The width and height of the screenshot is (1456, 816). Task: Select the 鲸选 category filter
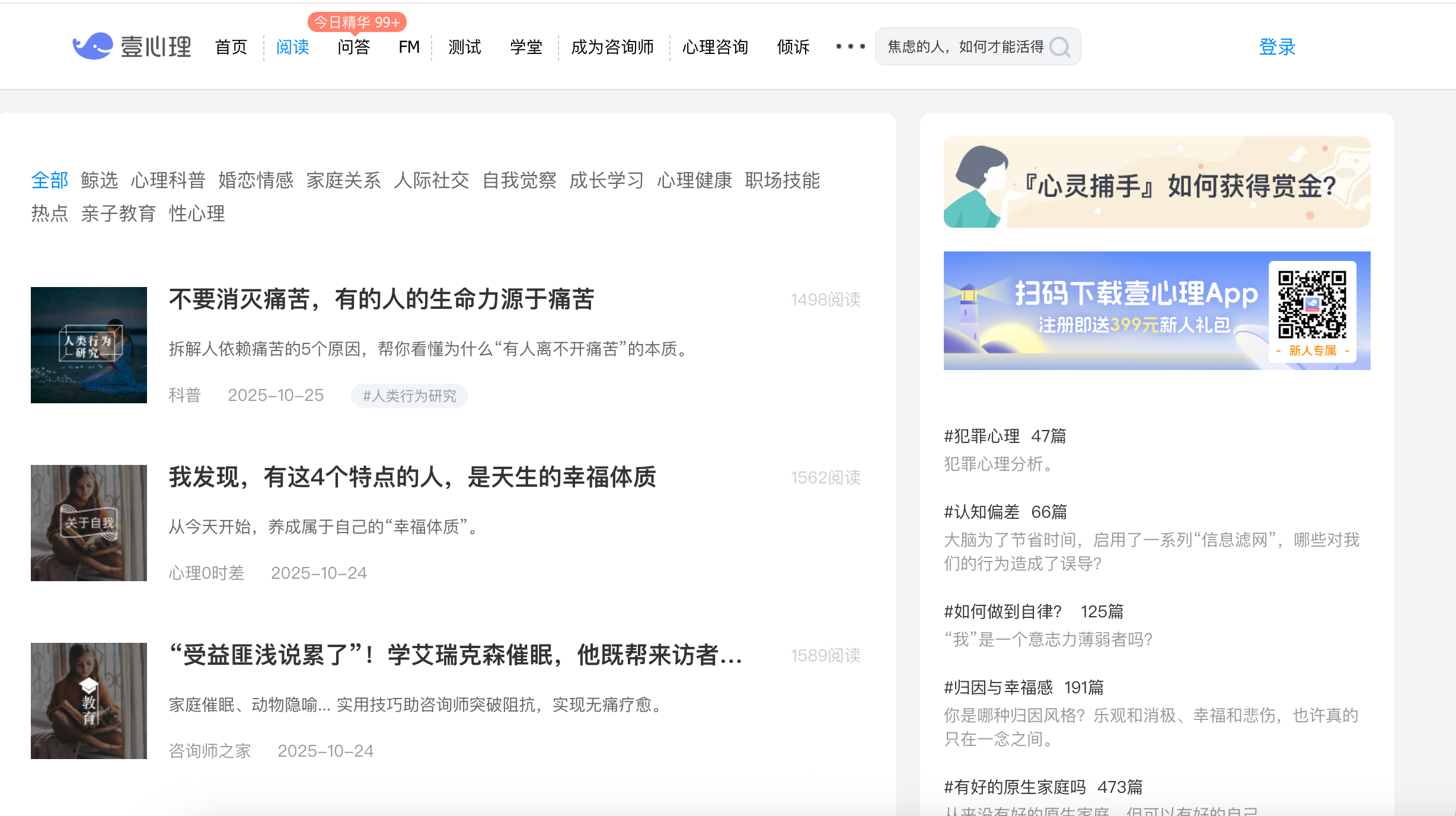tap(100, 180)
